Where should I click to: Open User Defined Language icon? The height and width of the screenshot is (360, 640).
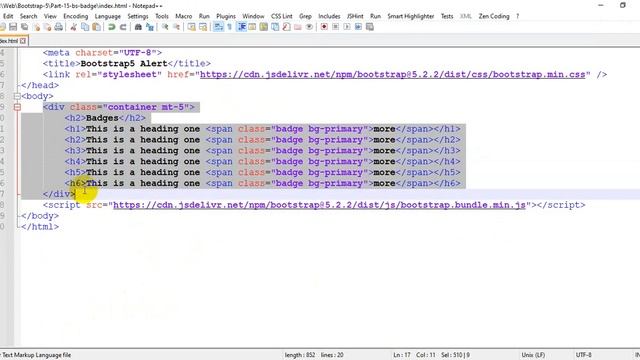point(252,27)
